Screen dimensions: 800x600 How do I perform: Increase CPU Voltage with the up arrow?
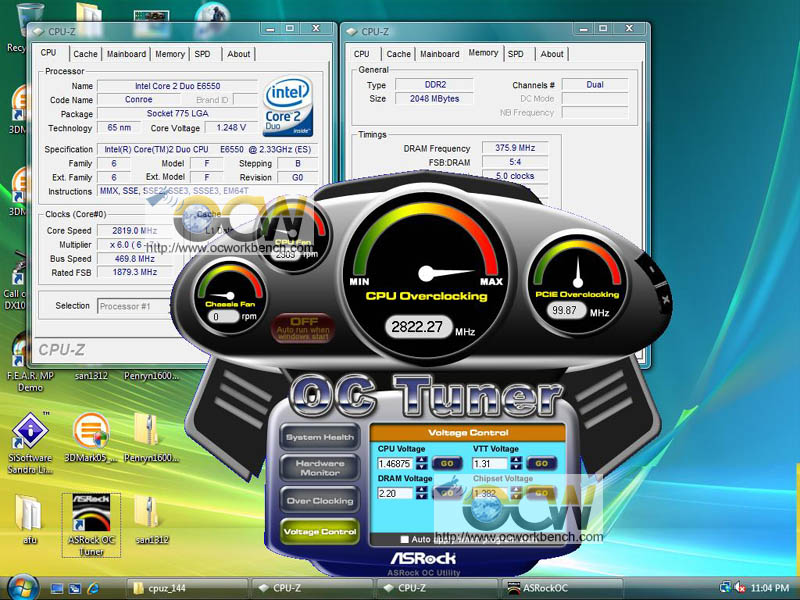coord(421,460)
